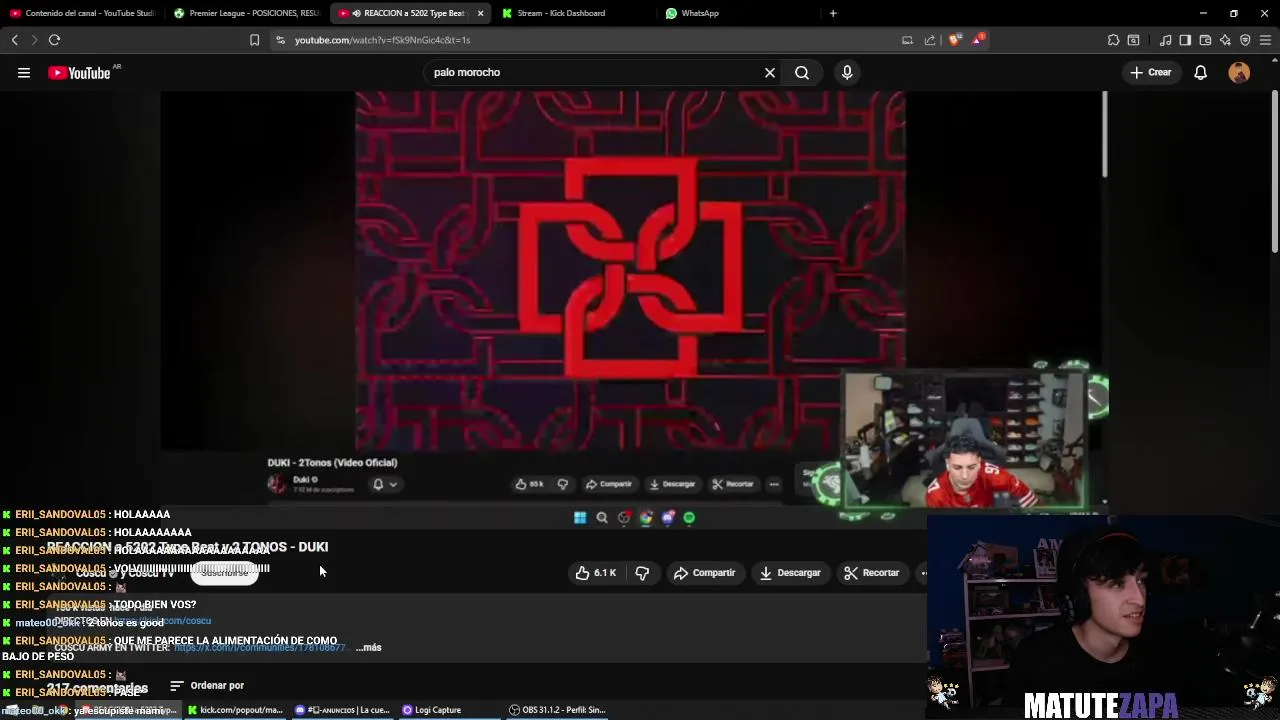
Task: Dislike the DUKI 2Tonos inner video
Action: pos(563,484)
